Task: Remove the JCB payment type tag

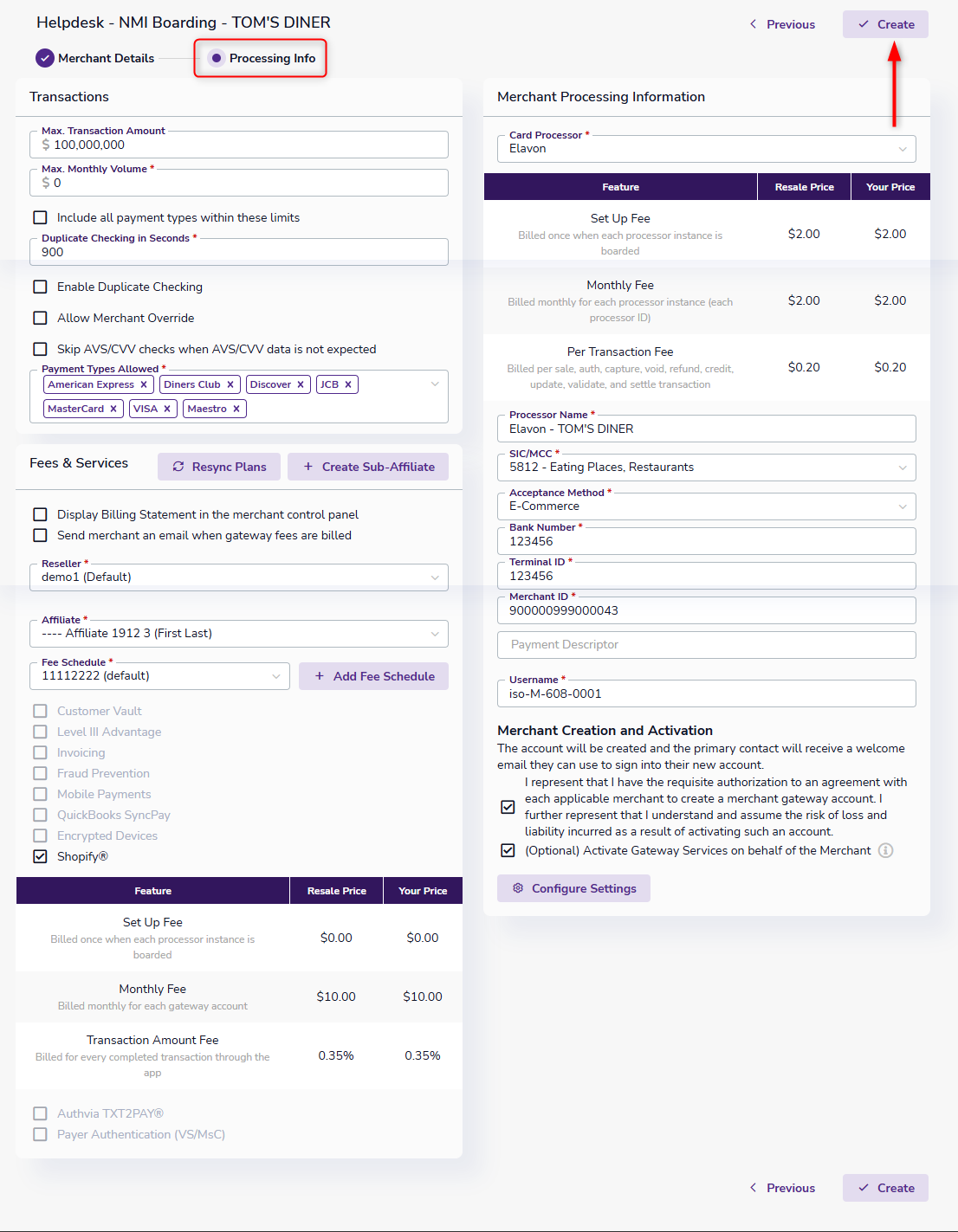Action: tap(348, 384)
